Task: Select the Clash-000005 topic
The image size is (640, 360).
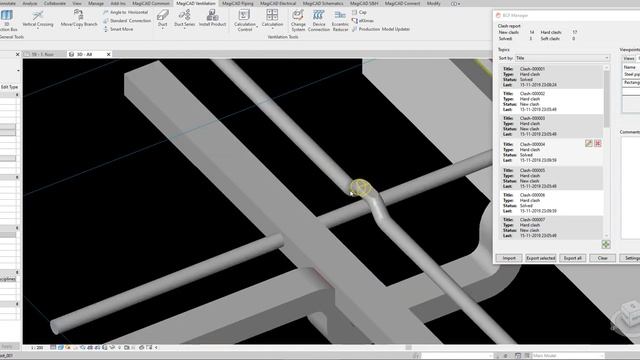Action: click(x=552, y=178)
